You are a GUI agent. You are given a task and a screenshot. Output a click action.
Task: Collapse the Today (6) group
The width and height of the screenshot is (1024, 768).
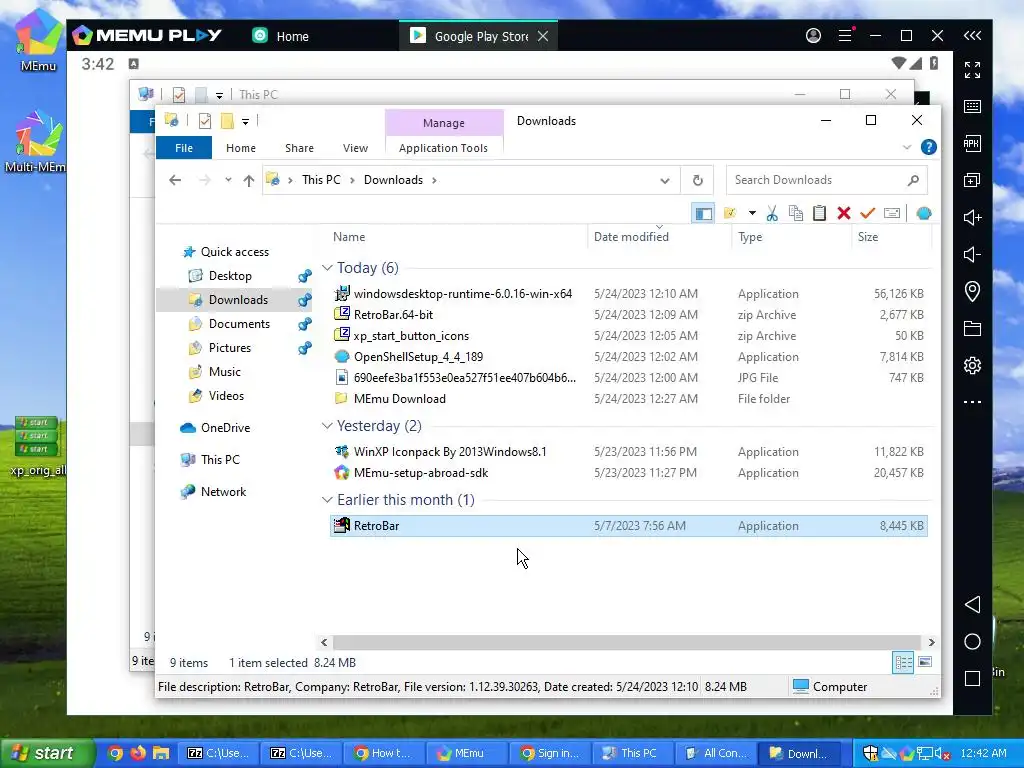[x=327, y=268]
